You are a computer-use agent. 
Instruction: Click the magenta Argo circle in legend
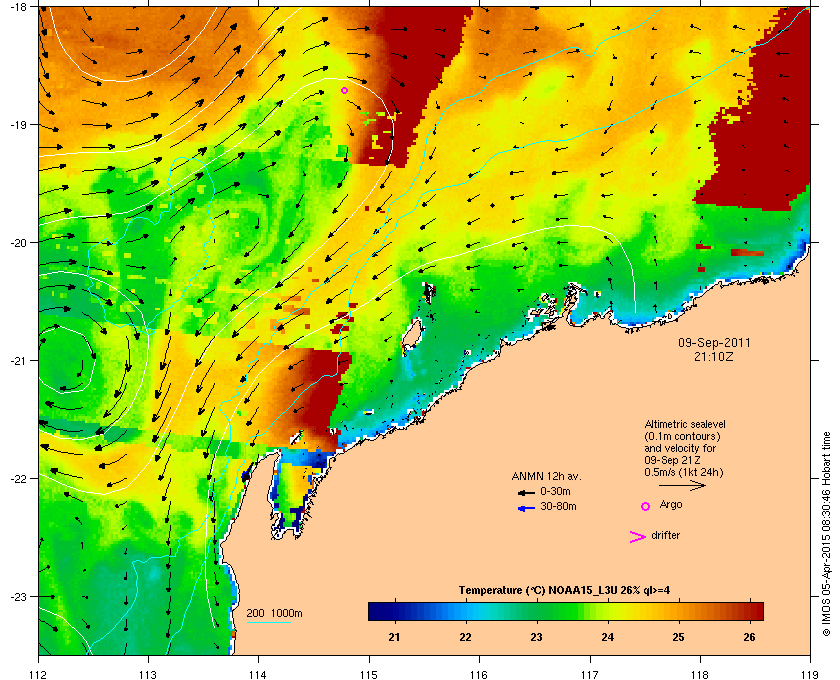646,506
